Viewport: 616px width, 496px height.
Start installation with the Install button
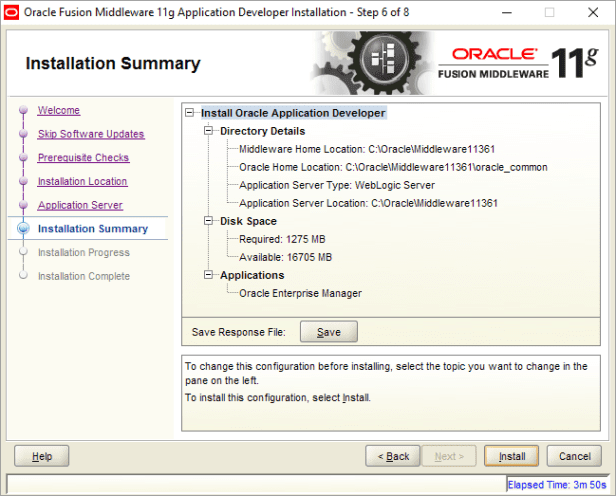coord(512,456)
